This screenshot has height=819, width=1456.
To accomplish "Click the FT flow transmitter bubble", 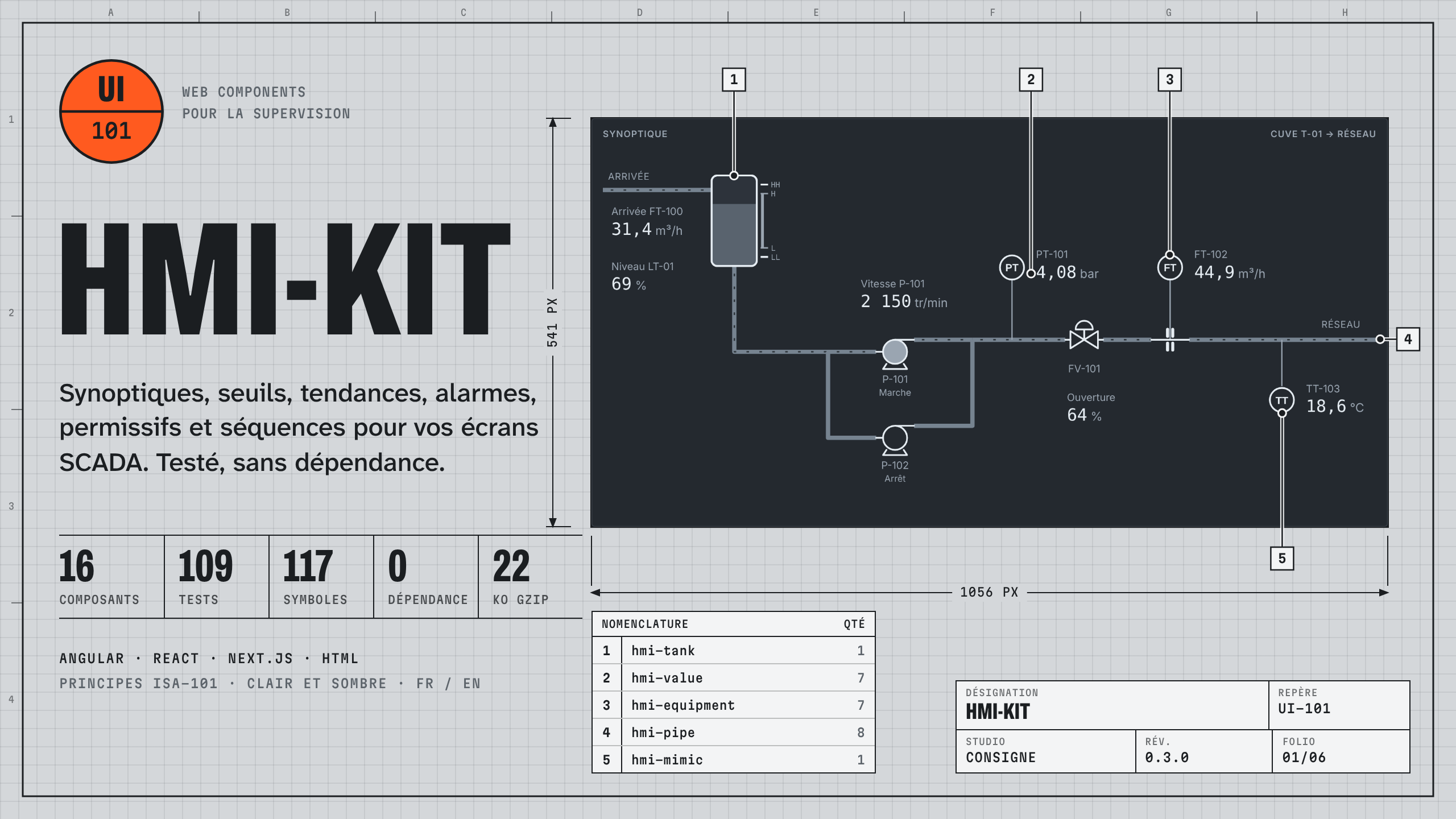I will pyautogui.click(x=1170, y=267).
